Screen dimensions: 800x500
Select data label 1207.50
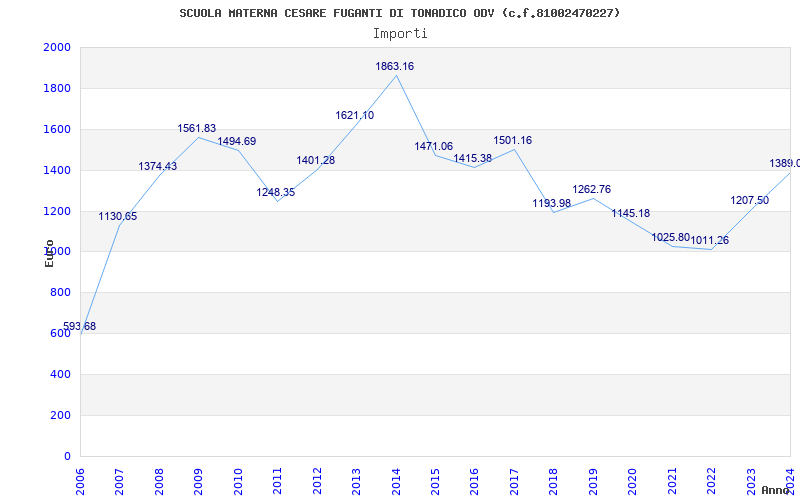pyautogui.click(x=749, y=201)
